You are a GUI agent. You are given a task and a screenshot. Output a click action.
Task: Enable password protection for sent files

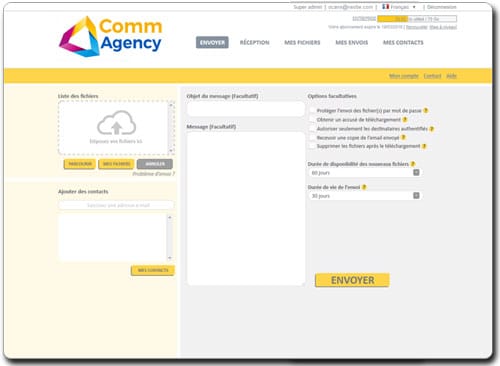click(312, 110)
